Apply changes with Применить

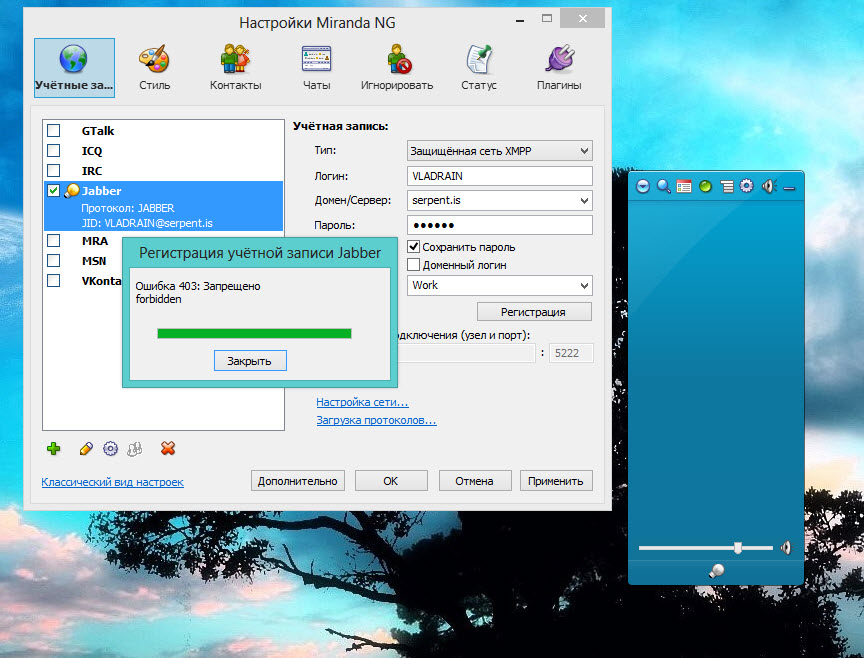pos(555,481)
